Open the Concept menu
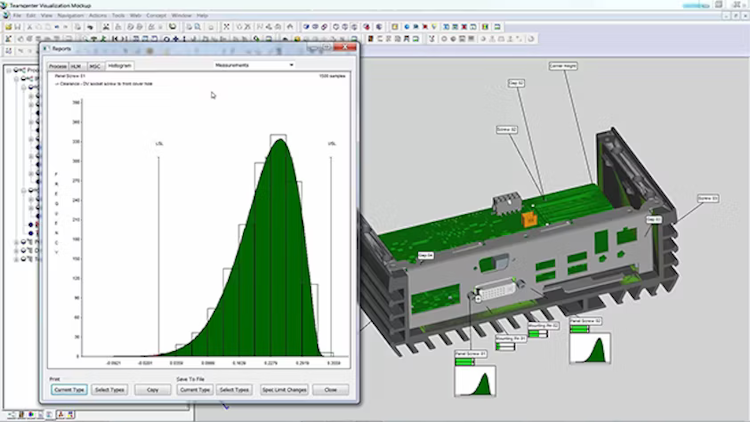This screenshot has width=750, height=422. click(156, 16)
